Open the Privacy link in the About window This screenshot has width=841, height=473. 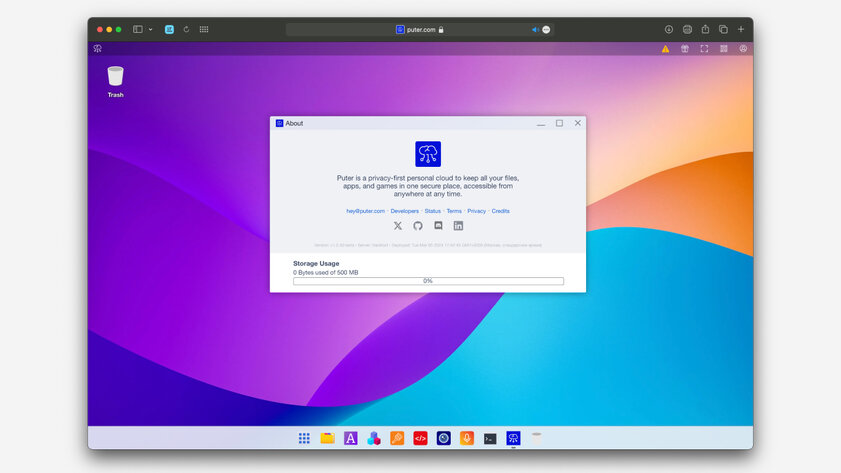tap(476, 211)
